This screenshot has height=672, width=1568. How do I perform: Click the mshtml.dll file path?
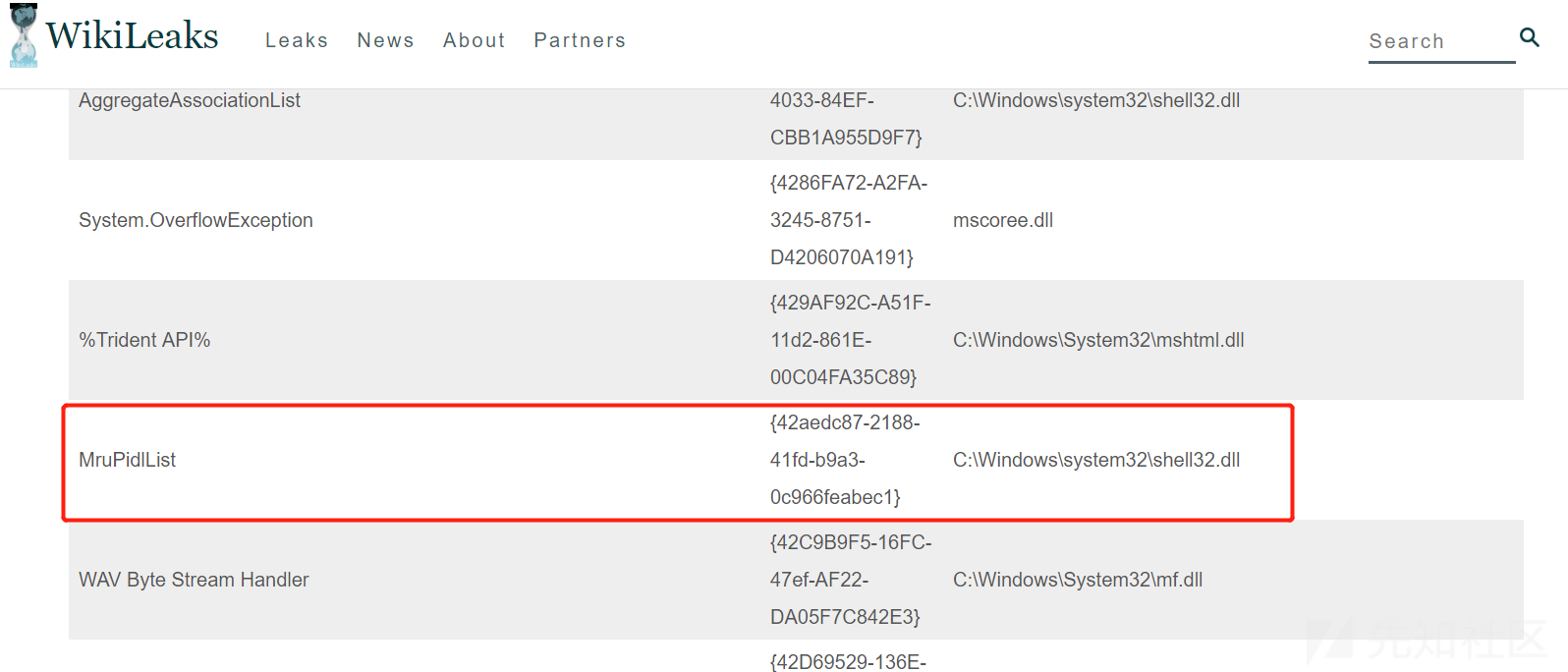pos(1098,340)
